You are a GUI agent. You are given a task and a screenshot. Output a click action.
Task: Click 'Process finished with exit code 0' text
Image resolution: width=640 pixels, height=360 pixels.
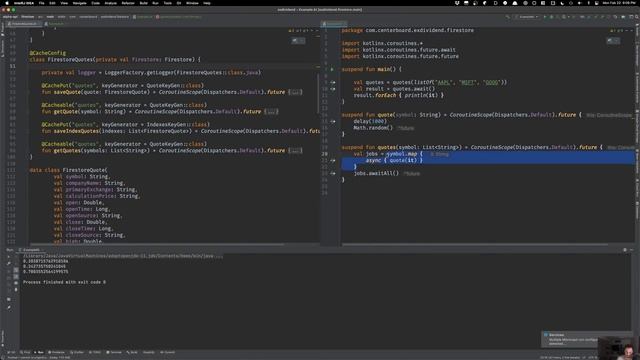[64, 282]
